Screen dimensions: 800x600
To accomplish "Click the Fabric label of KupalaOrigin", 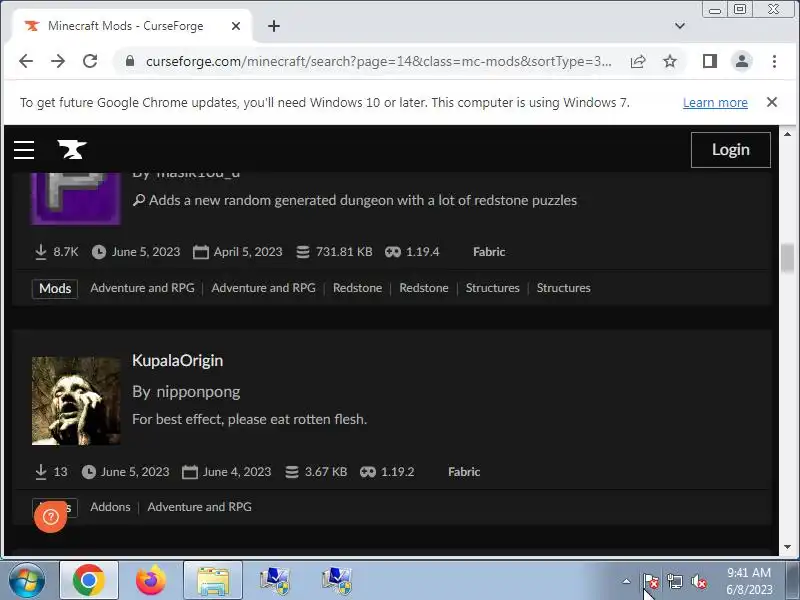I will click(464, 472).
